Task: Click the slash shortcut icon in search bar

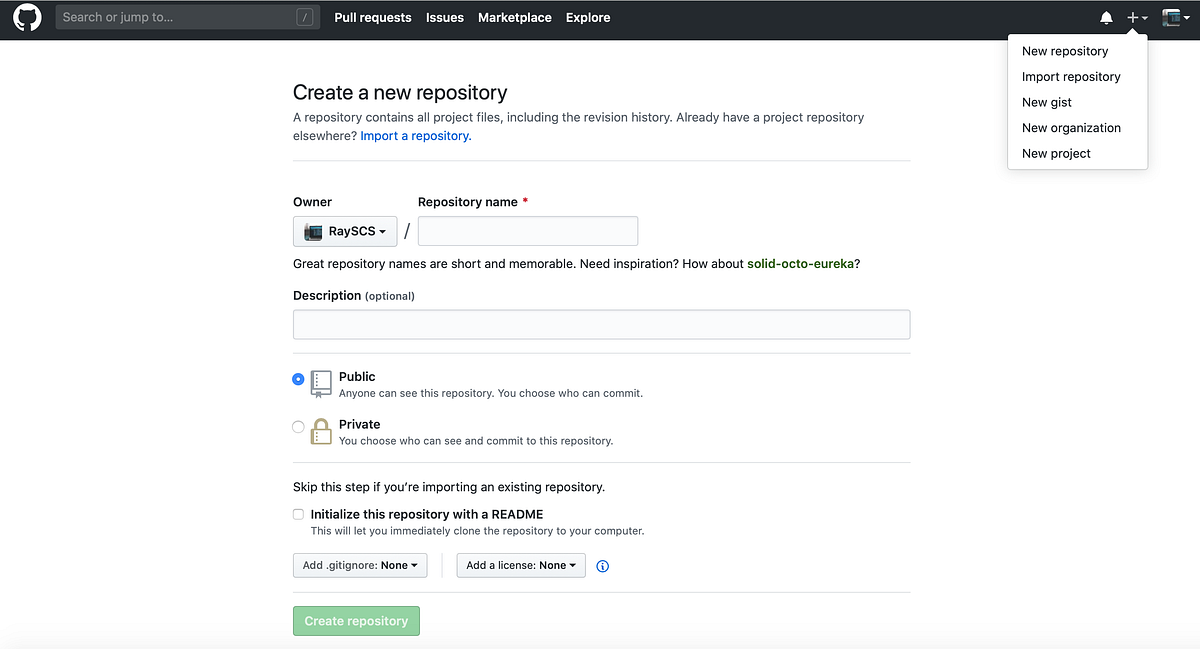Action: tap(306, 17)
